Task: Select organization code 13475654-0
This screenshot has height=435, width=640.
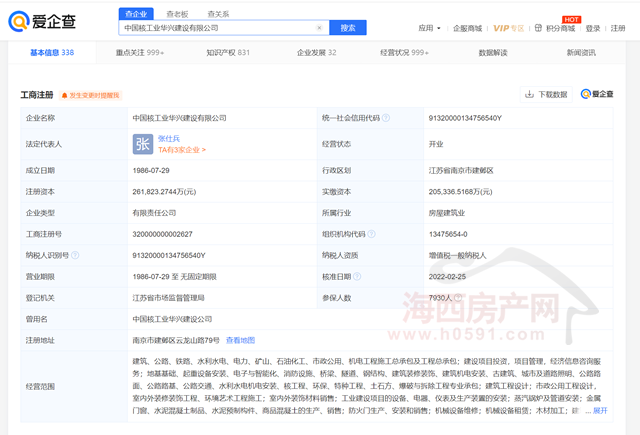Action: [448, 234]
